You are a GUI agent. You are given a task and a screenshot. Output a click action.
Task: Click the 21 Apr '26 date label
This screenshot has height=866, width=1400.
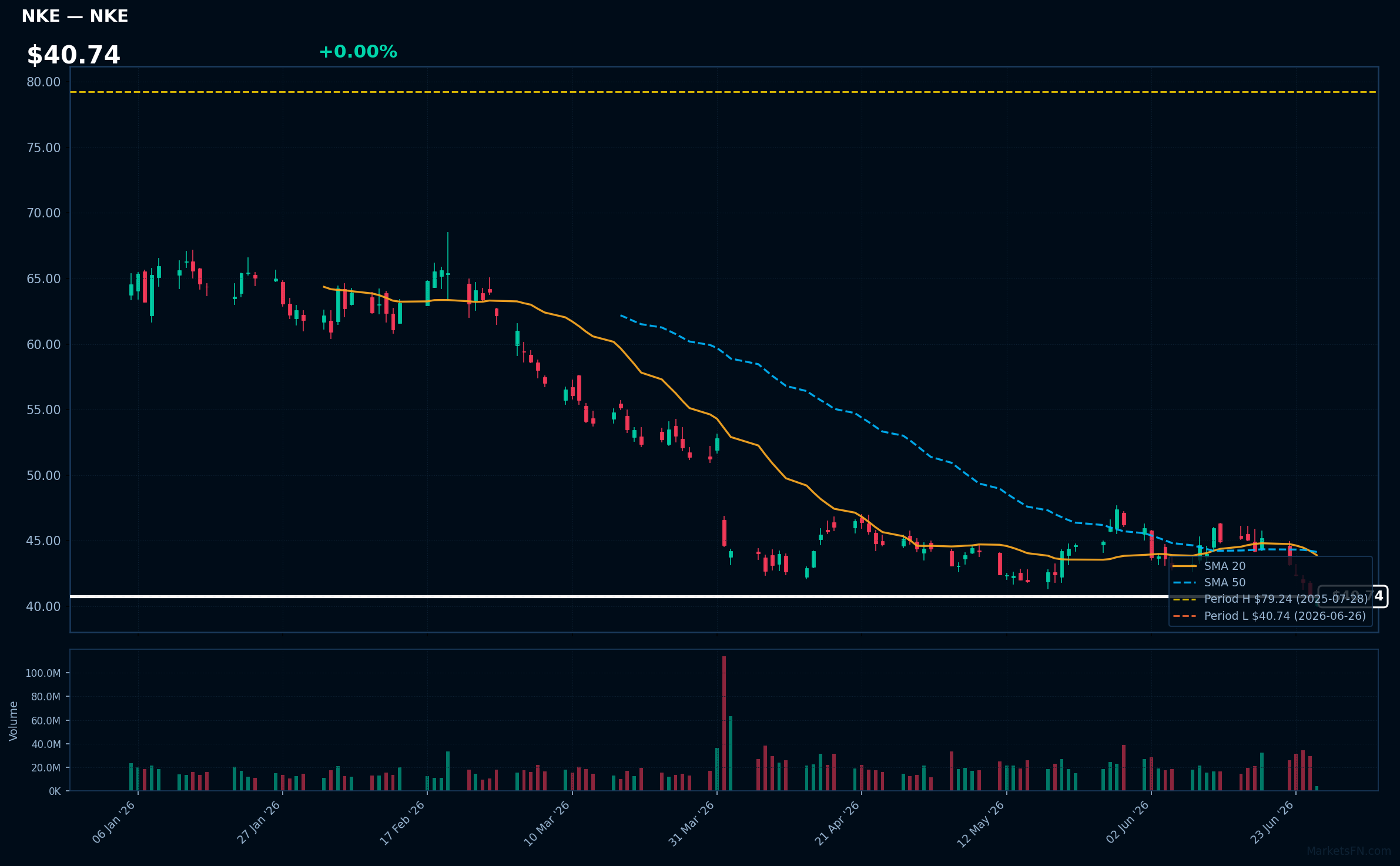[x=837, y=823]
